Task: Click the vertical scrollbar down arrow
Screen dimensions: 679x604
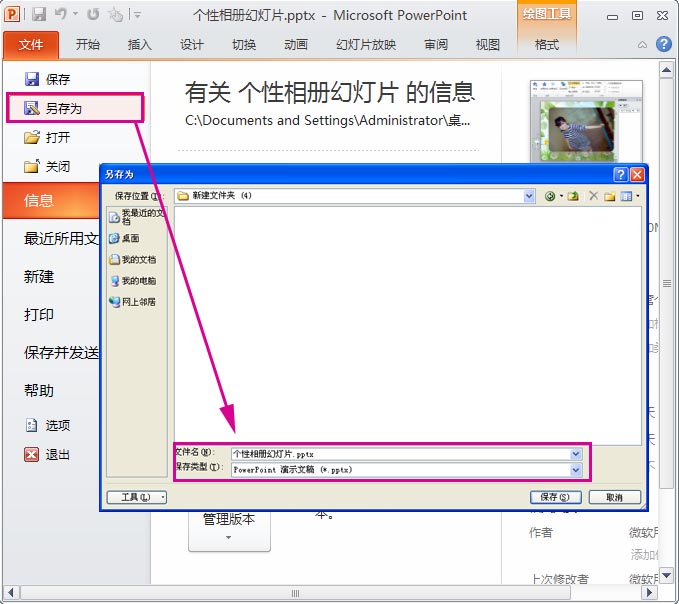Action: (x=666, y=575)
